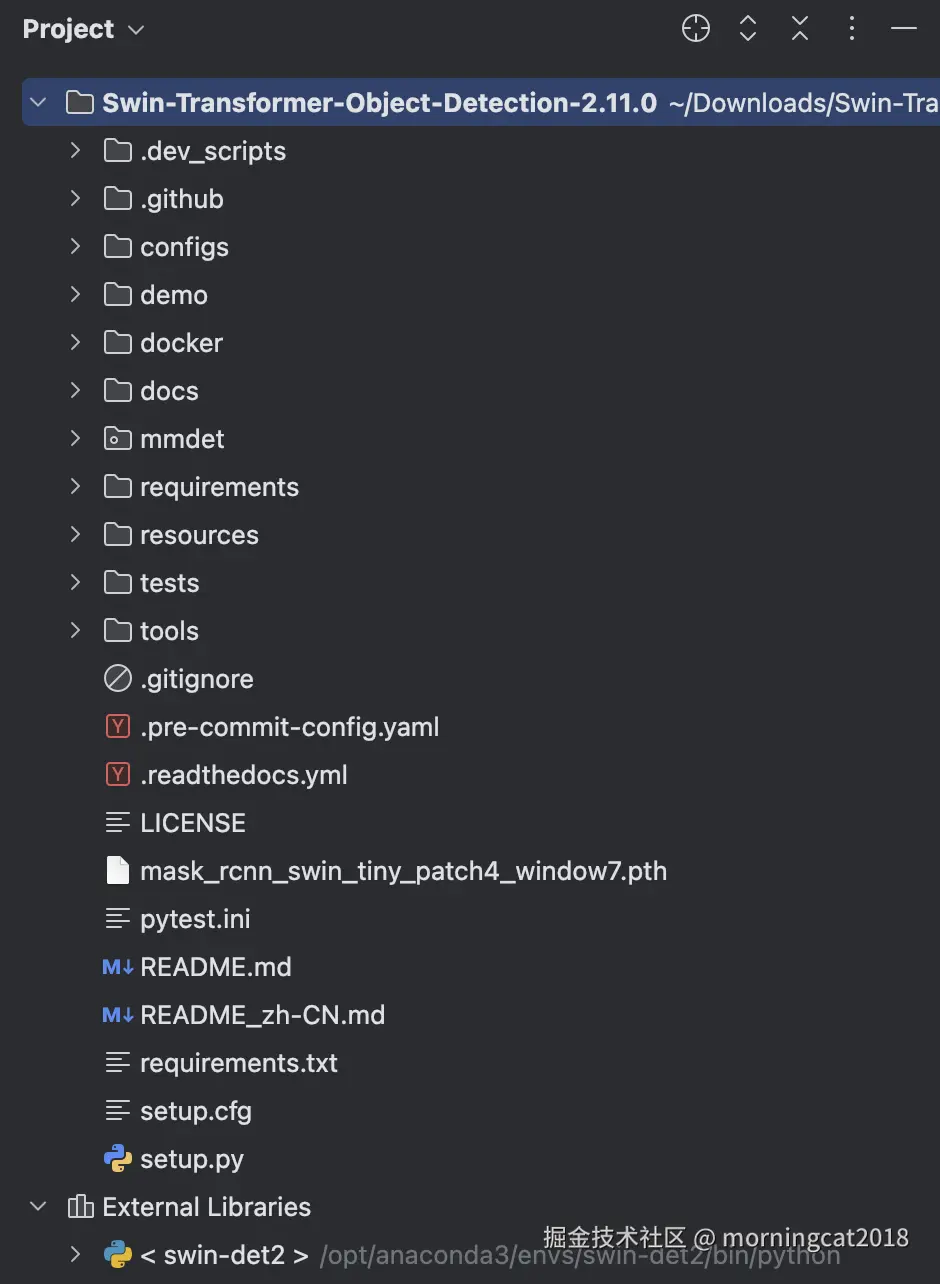This screenshot has width=940, height=1284.
Task: Expand the swin-det2 Python interpreter node
Action: point(75,1254)
